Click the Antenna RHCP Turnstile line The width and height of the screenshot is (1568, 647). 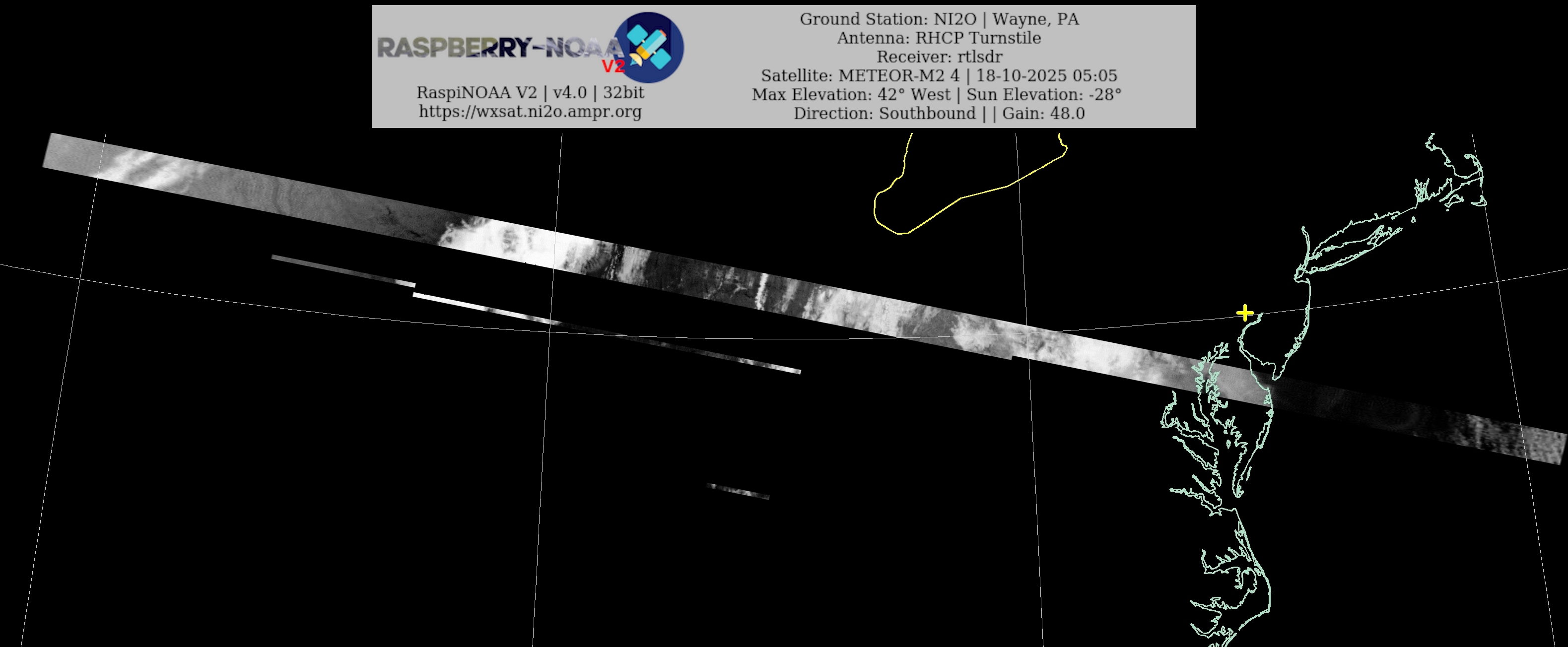click(x=939, y=38)
